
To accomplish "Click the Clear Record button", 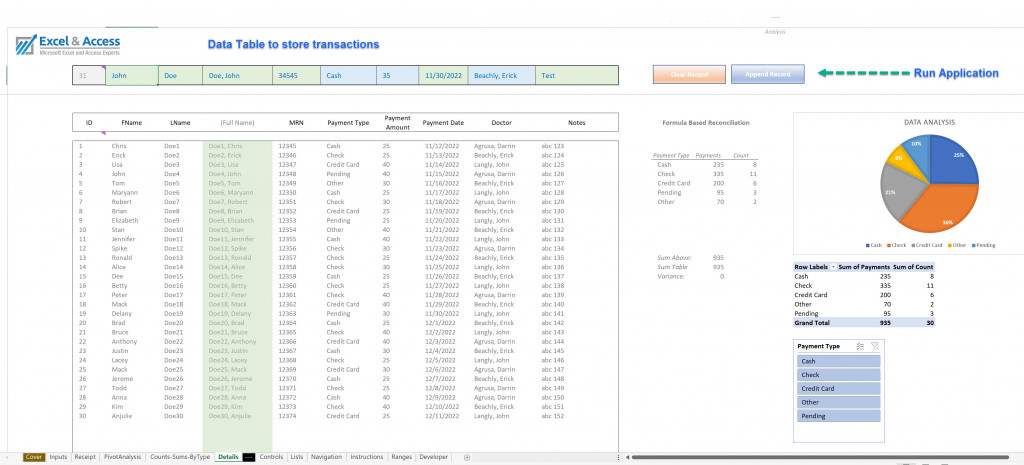I will pos(689,74).
